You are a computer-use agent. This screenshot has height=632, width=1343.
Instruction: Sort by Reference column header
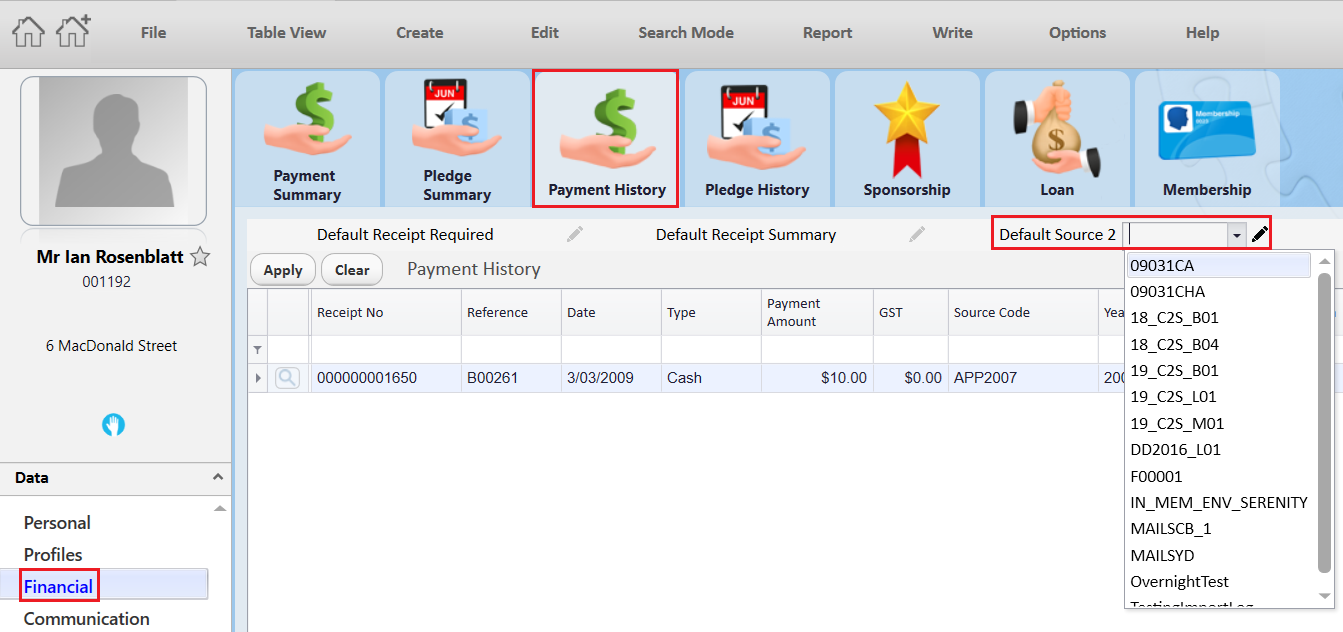click(511, 312)
